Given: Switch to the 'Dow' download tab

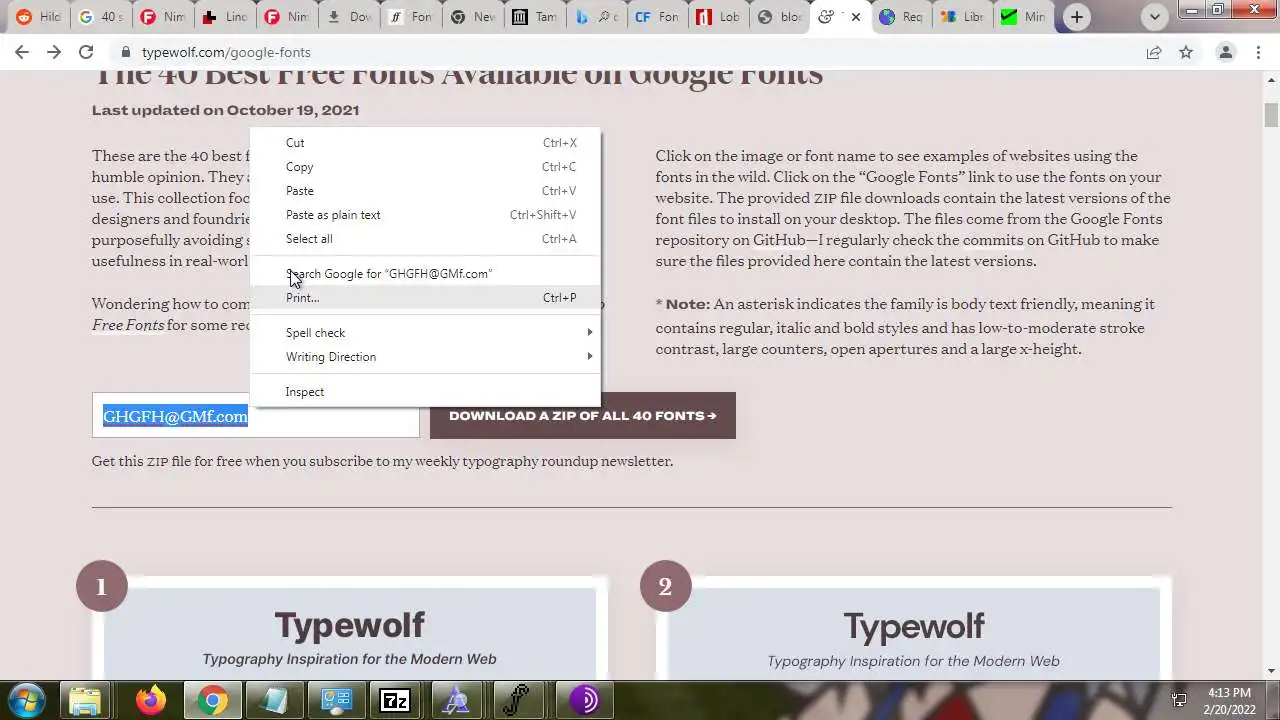Looking at the screenshot, I should coord(349,17).
